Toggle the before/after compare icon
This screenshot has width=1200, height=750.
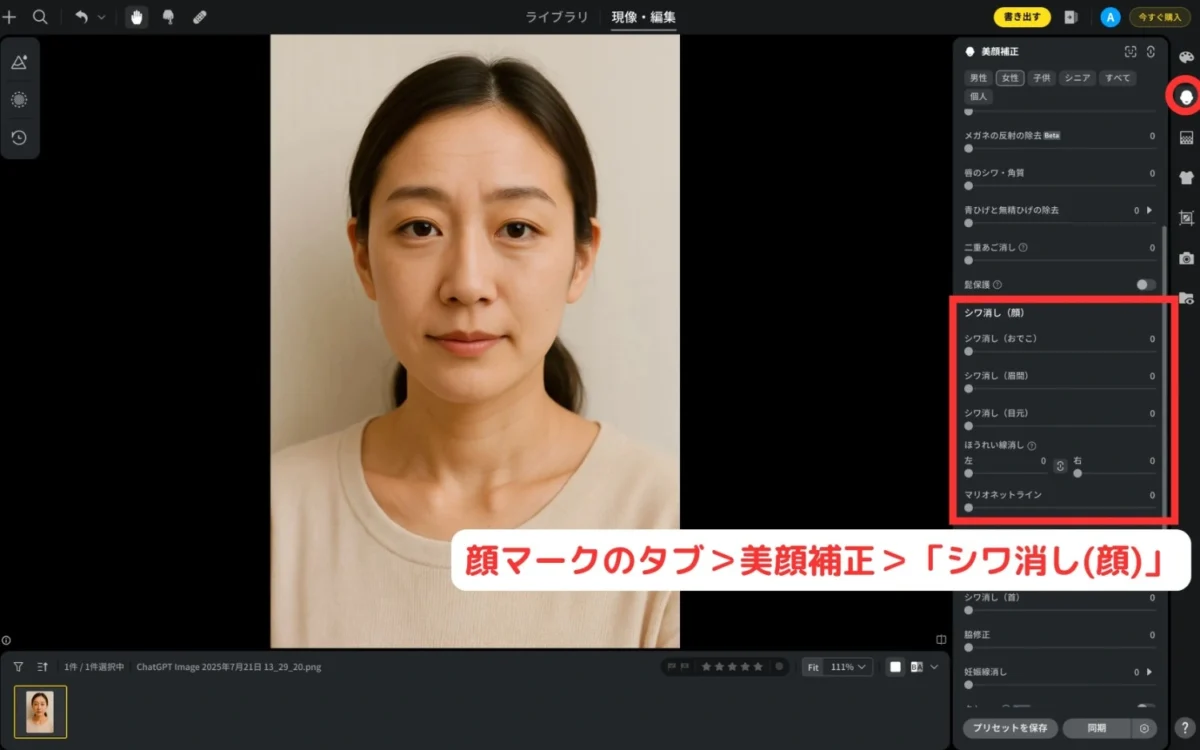(916, 666)
